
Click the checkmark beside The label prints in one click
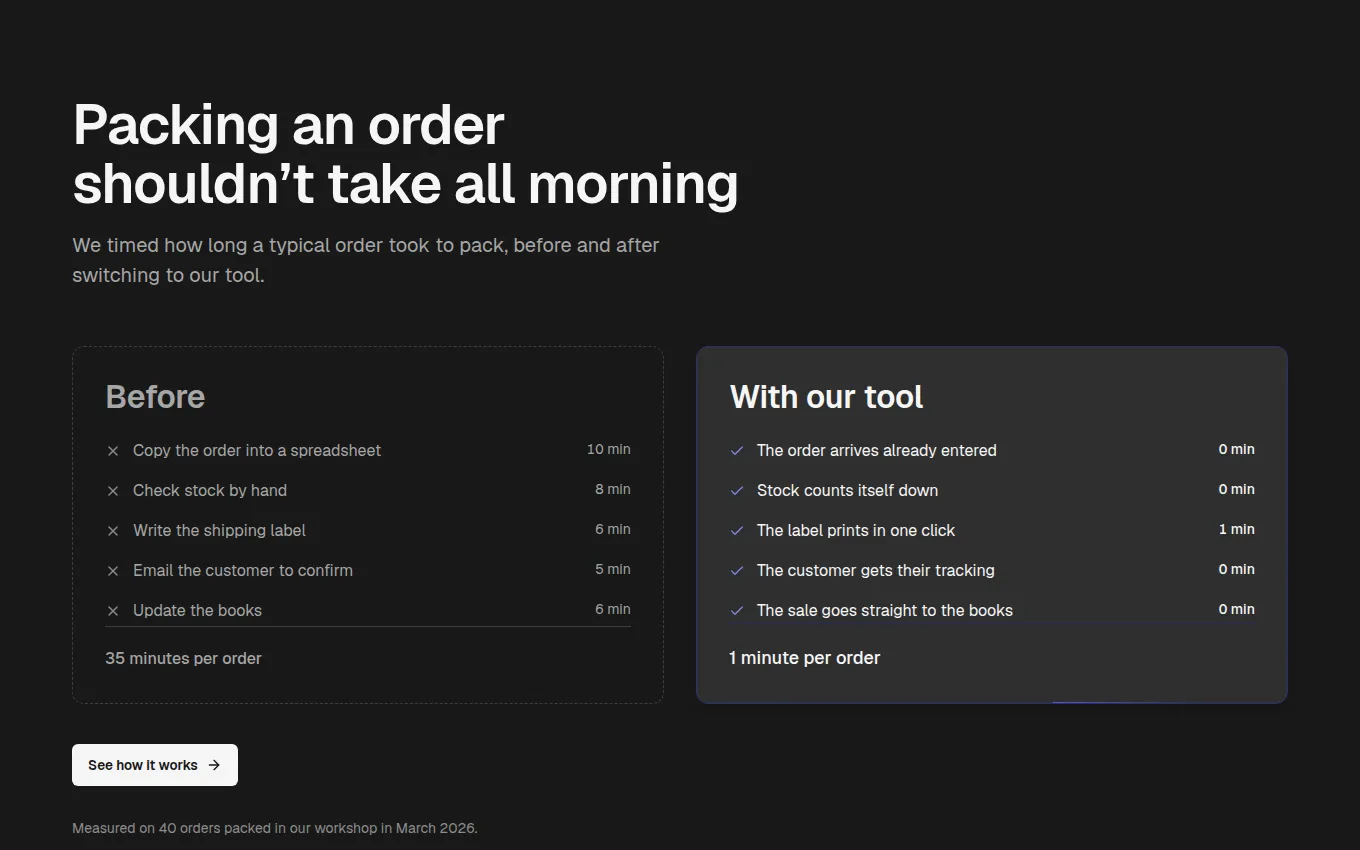(737, 531)
